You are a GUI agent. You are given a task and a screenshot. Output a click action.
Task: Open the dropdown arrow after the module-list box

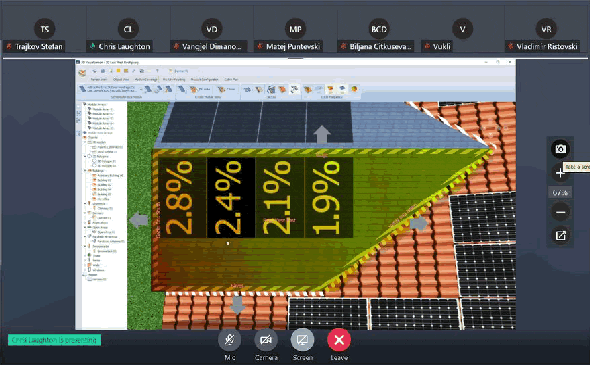[x=141, y=90]
